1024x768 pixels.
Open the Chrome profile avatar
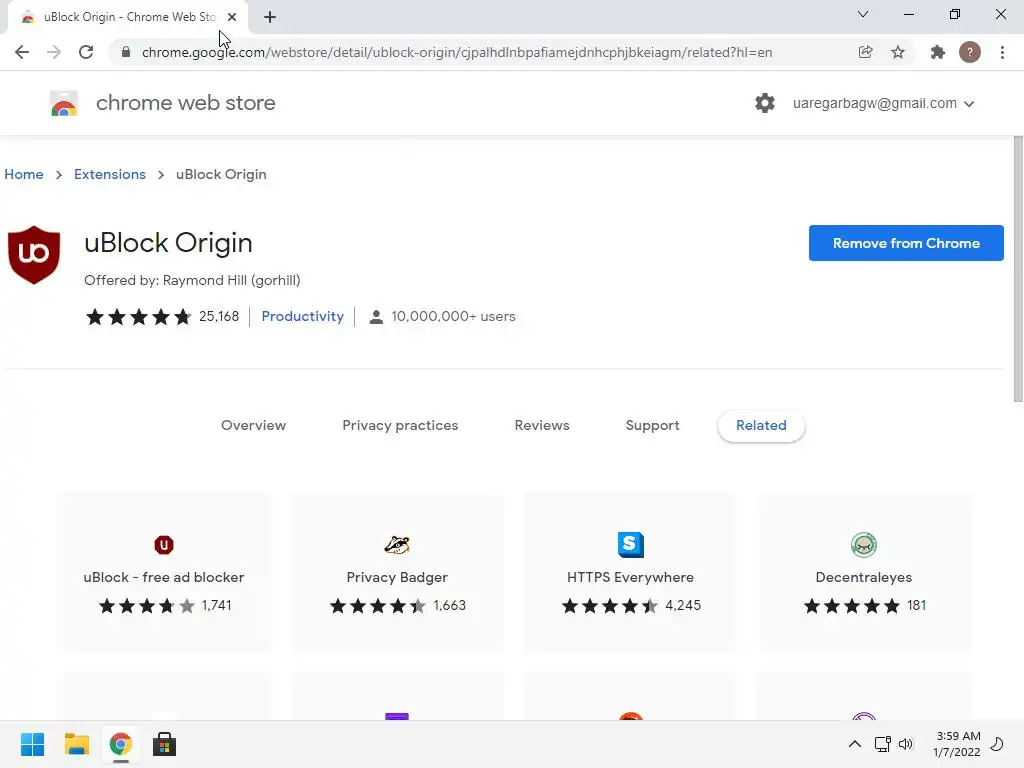coord(970,52)
